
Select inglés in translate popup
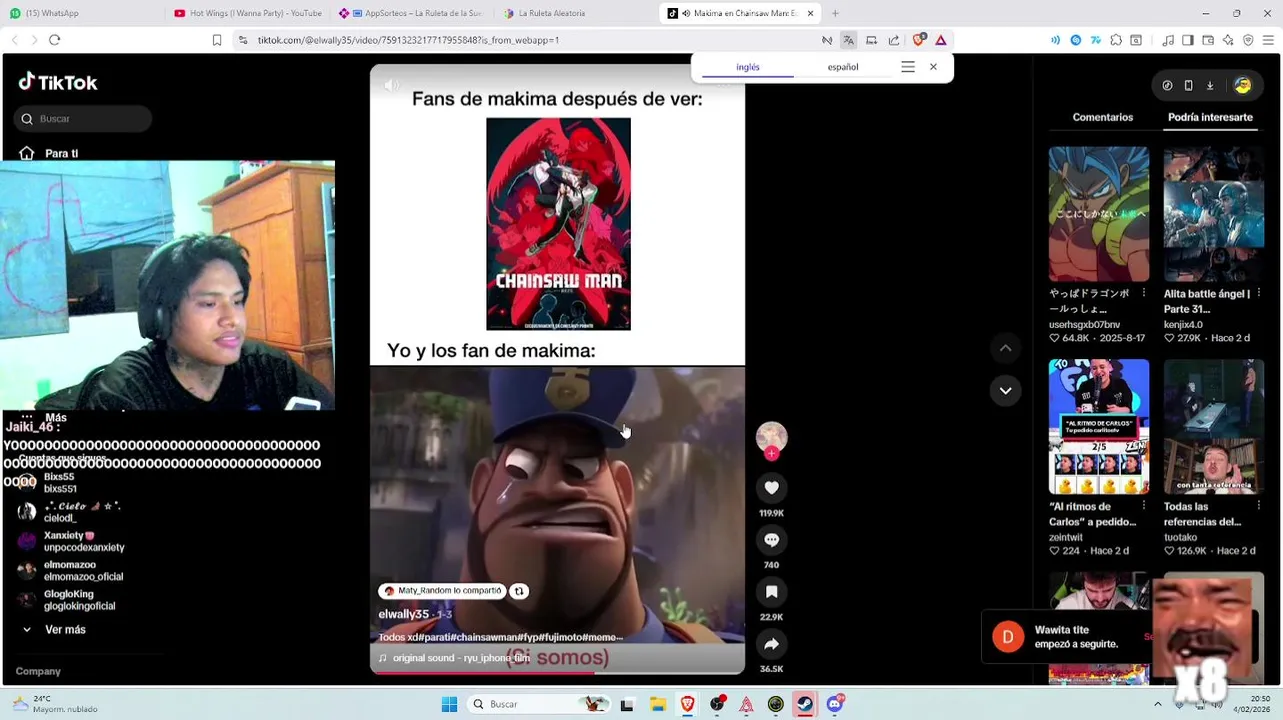pyautogui.click(x=748, y=67)
